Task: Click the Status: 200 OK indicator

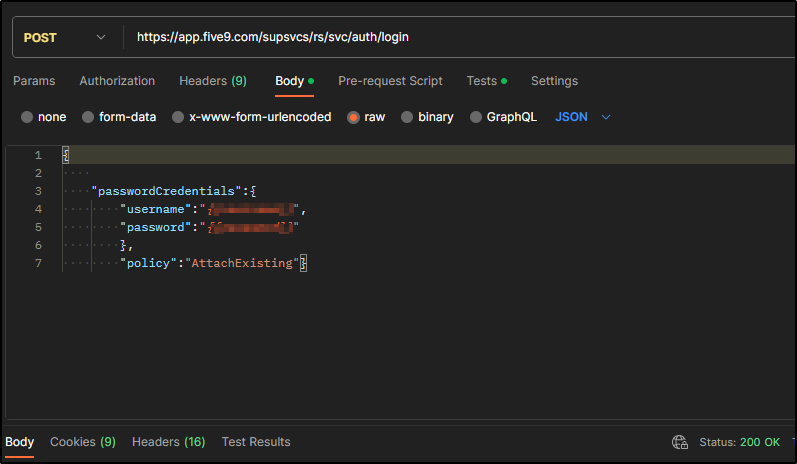Action: tap(739, 442)
